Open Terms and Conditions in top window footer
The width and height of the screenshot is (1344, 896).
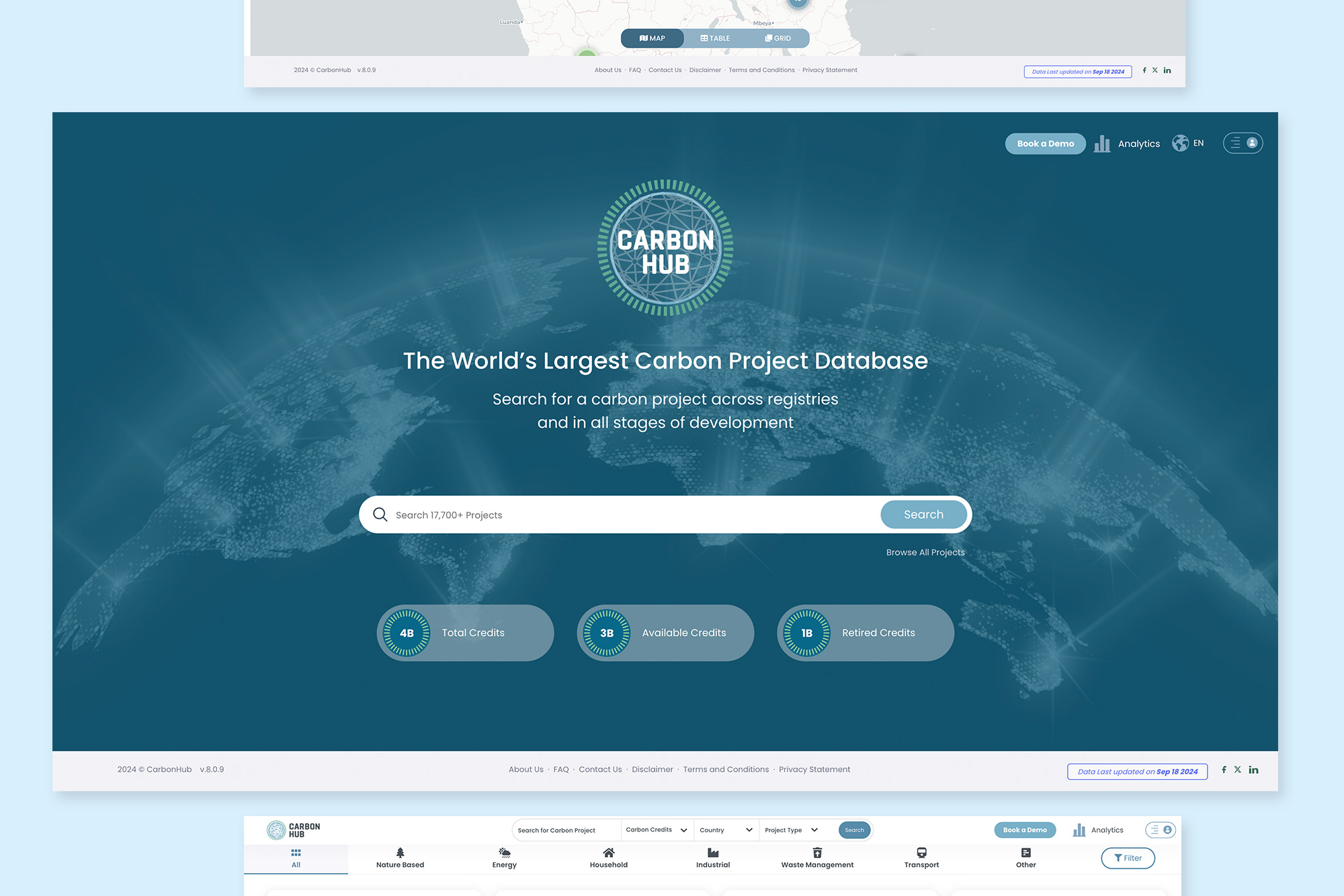click(761, 70)
